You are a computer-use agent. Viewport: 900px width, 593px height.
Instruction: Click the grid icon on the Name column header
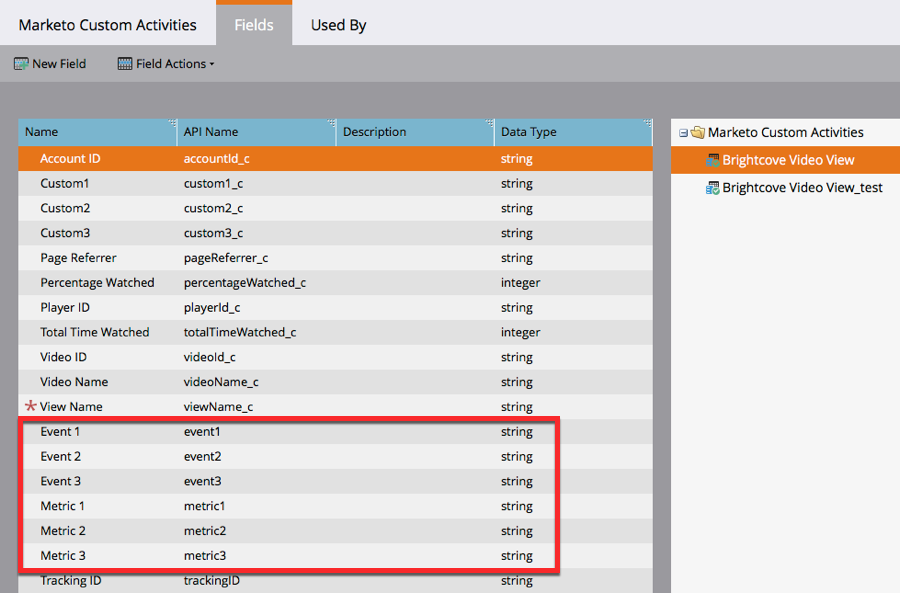coord(170,122)
